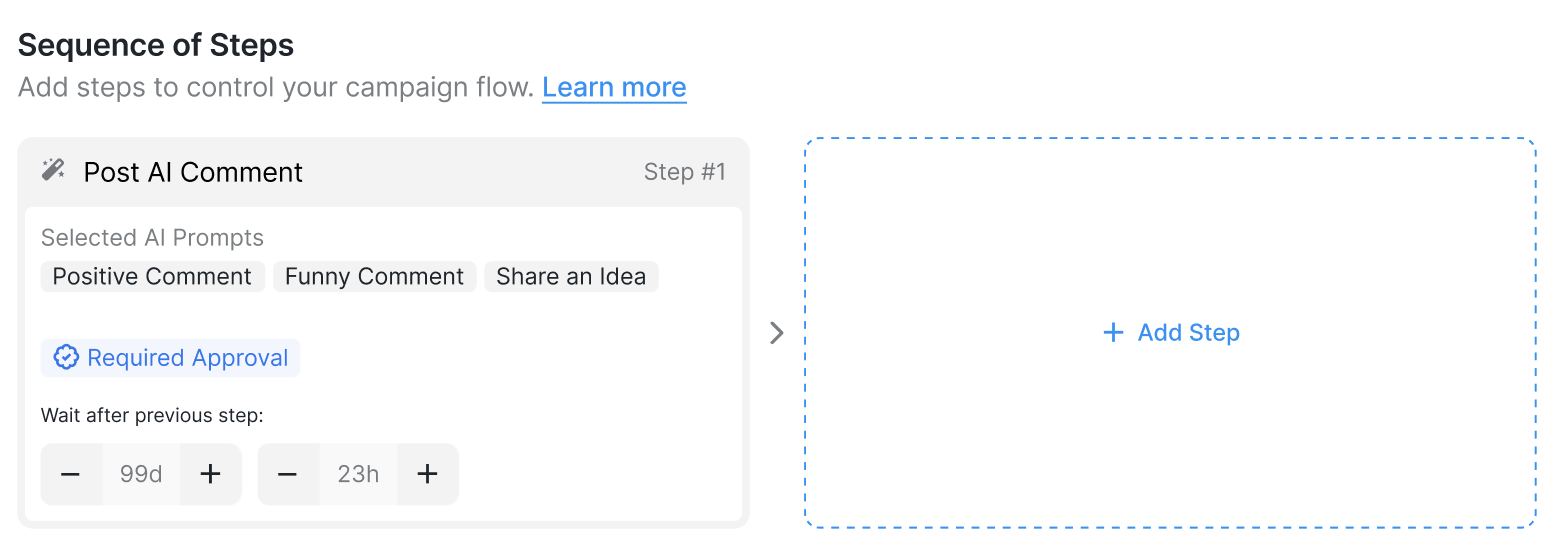Click the chevron arrow between the steps

point(777,333)
